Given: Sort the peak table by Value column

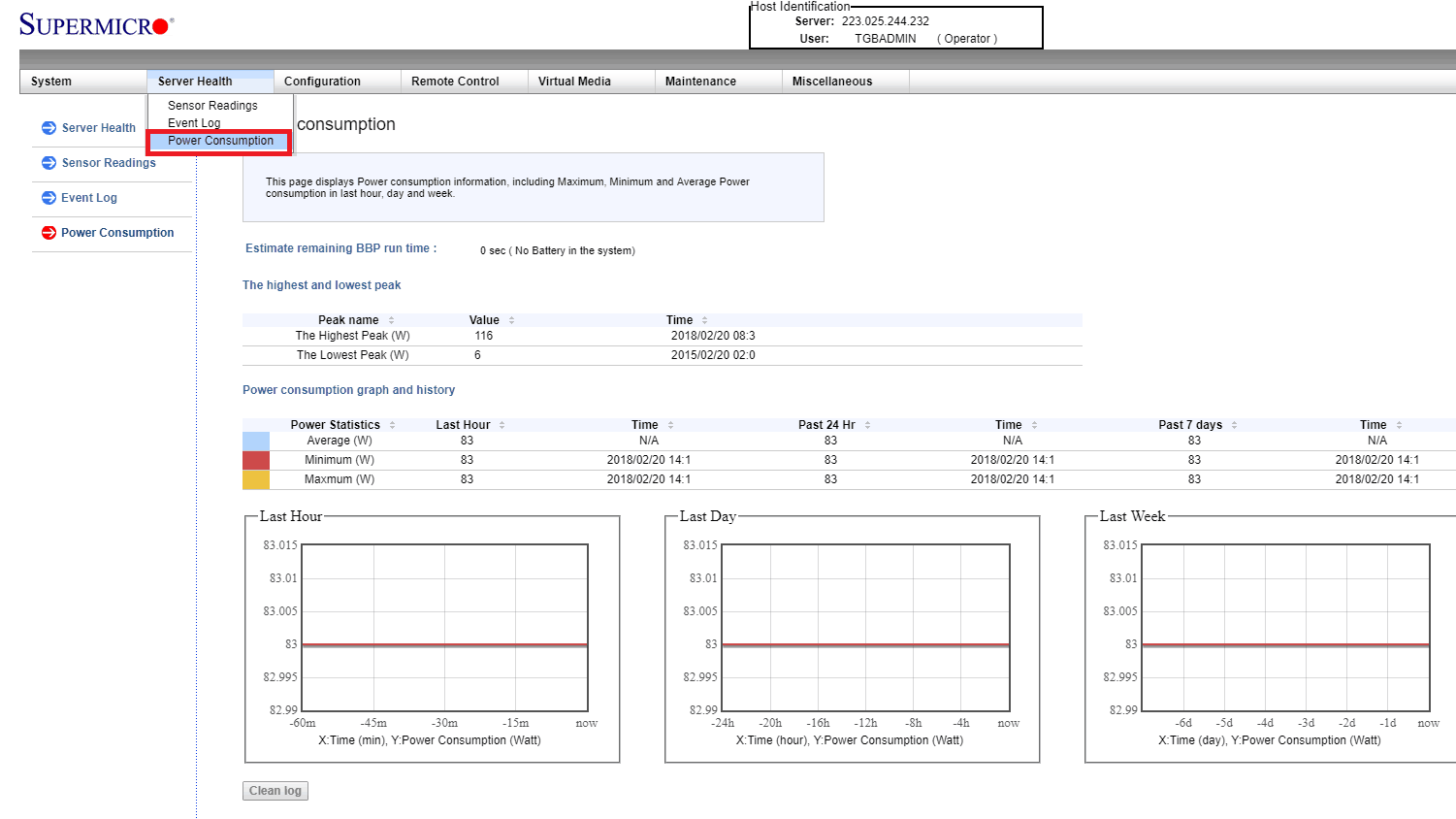Looking at the screenshot, I should coord(511,320).
